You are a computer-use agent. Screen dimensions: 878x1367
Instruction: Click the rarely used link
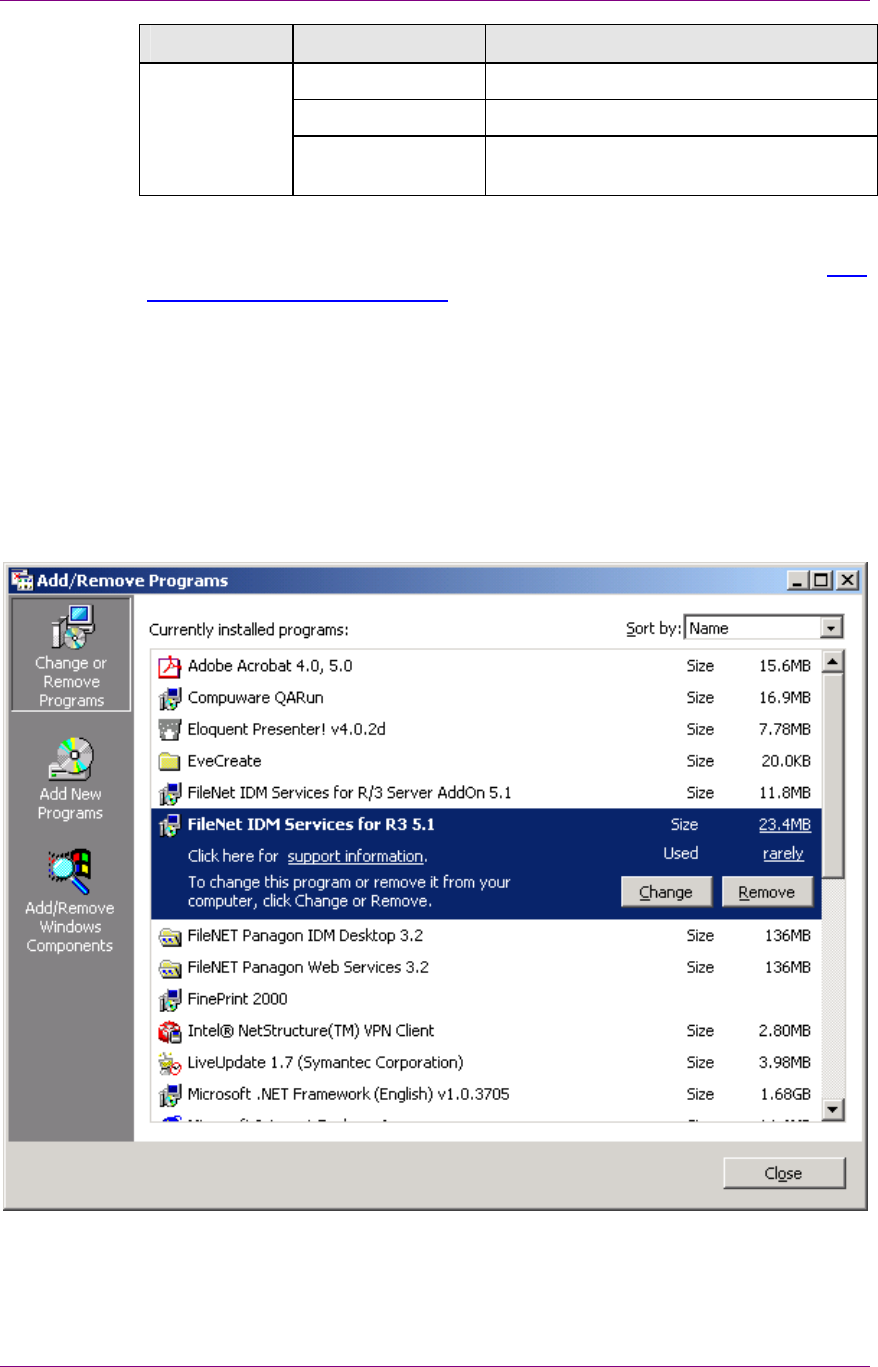(x=783, y=854)
